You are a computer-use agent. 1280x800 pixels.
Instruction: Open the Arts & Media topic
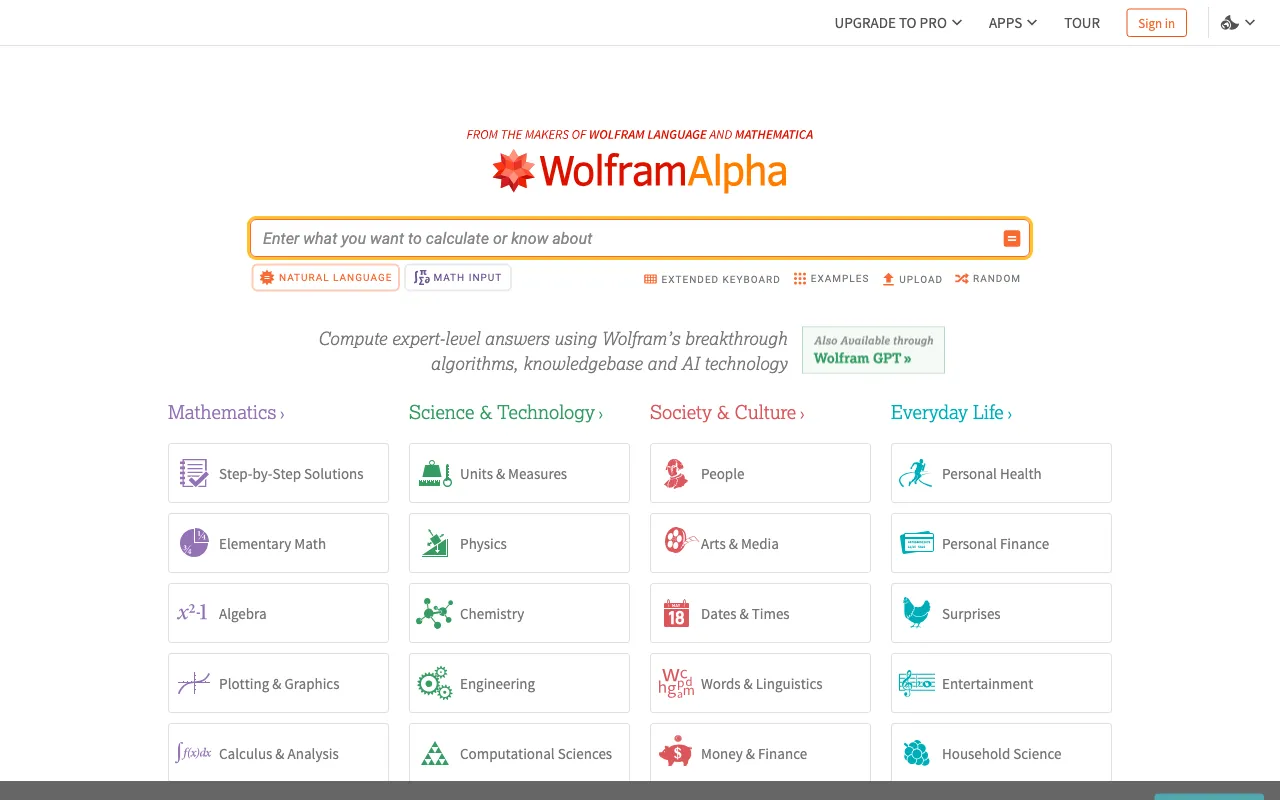pyautogui.click(x=760, y=543)
